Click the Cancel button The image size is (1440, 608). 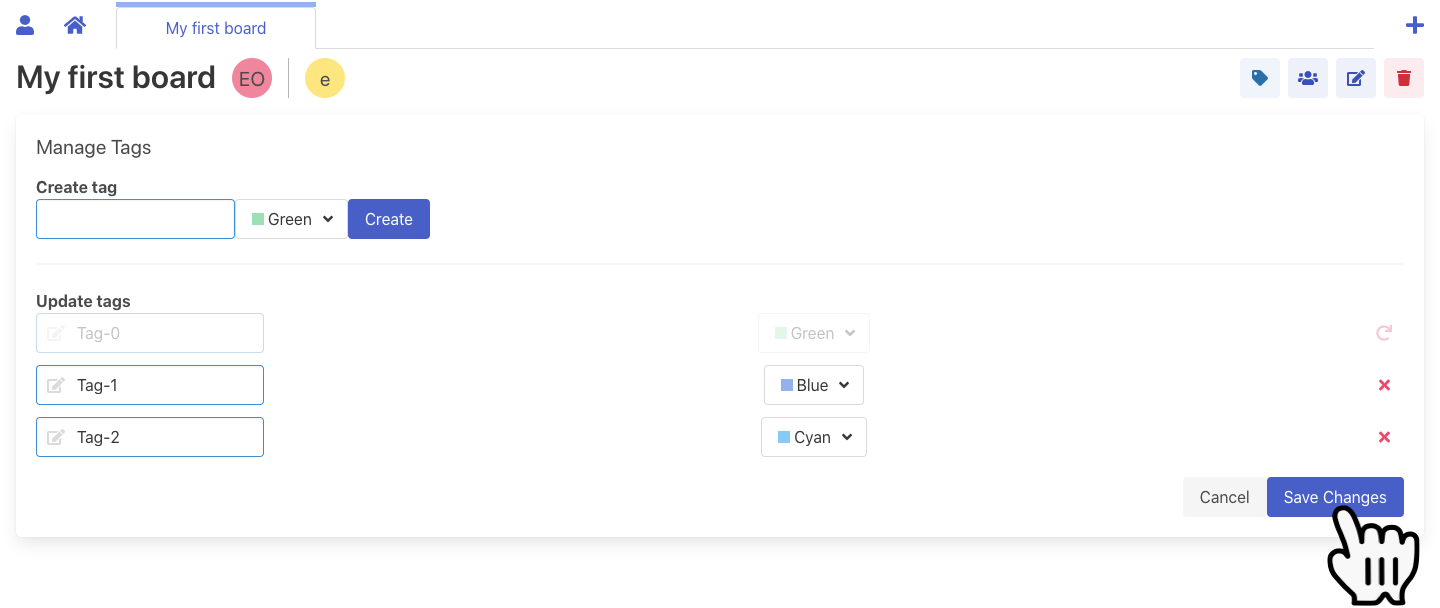click(1224, 497)
